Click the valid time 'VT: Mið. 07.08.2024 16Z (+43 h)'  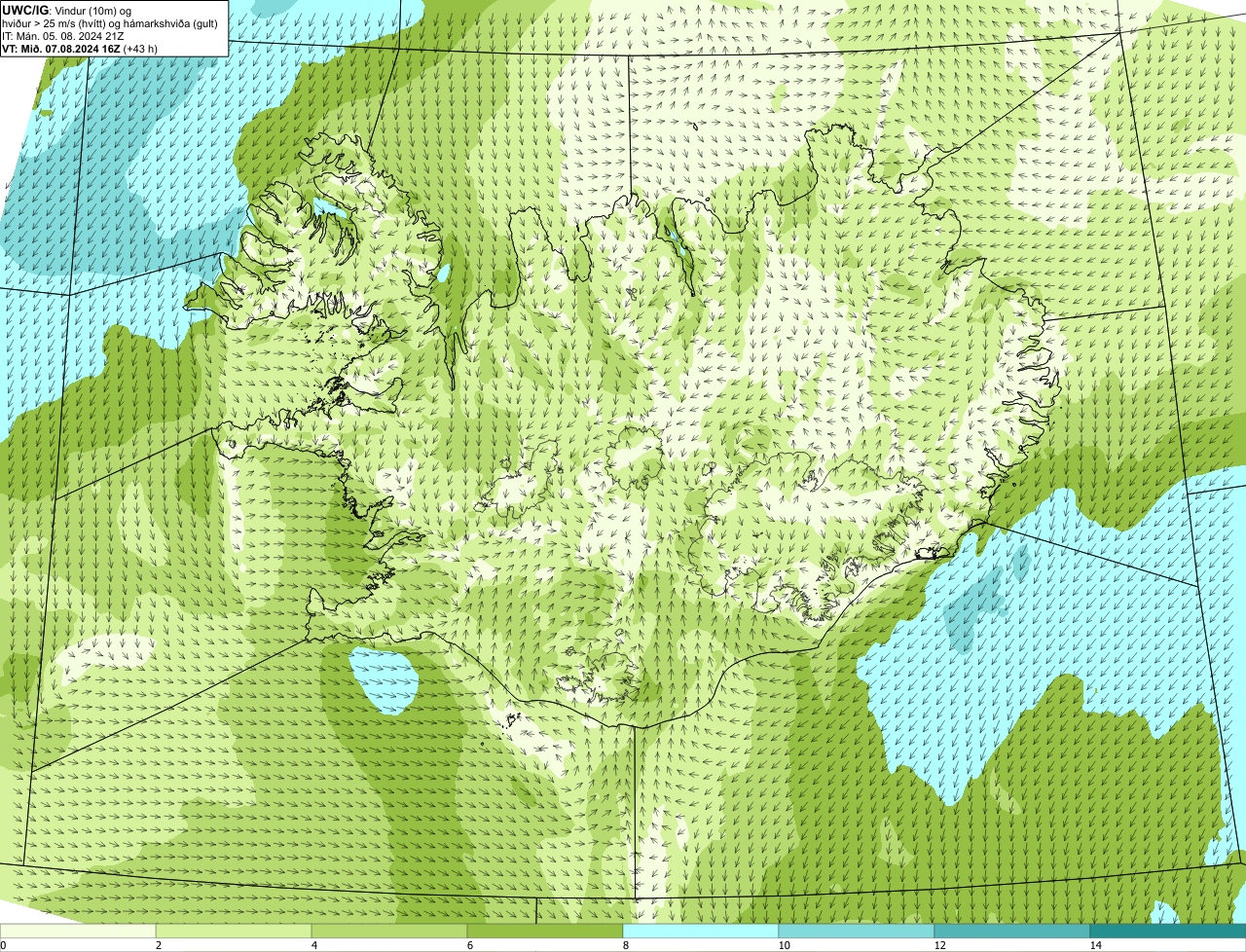(81, 49)
